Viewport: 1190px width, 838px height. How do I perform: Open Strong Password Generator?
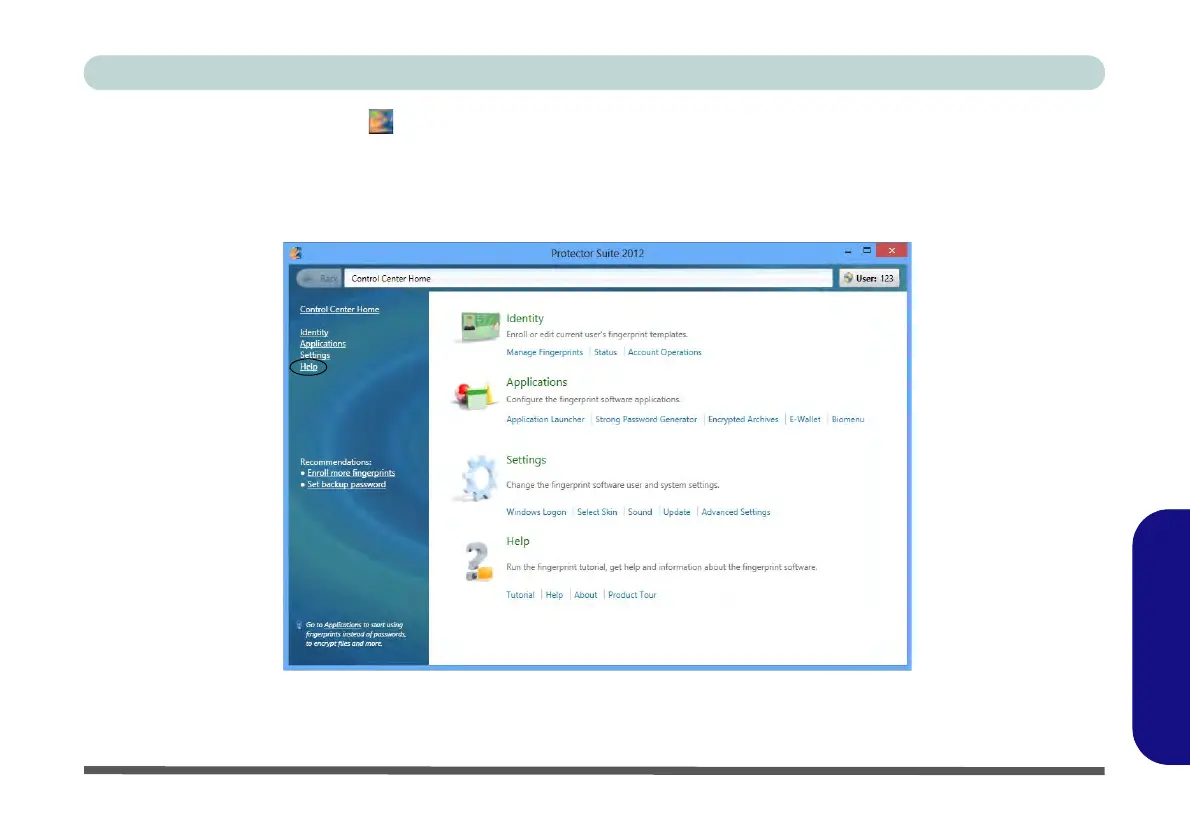click(x=646, y=419)
